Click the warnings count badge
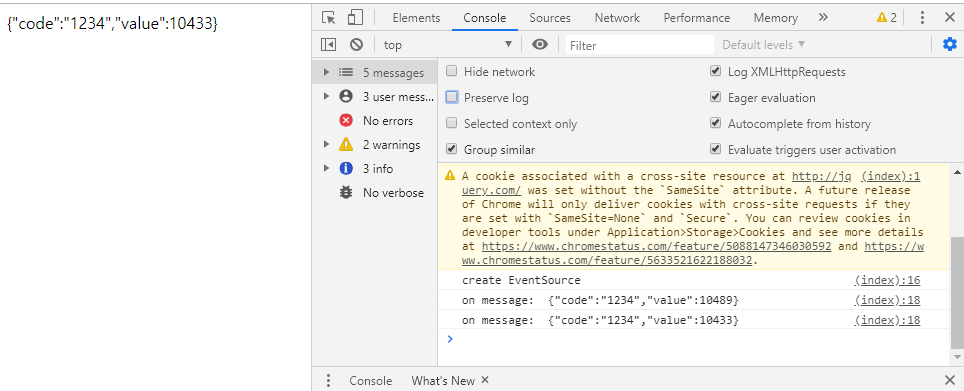 click(x=887, y=18)
